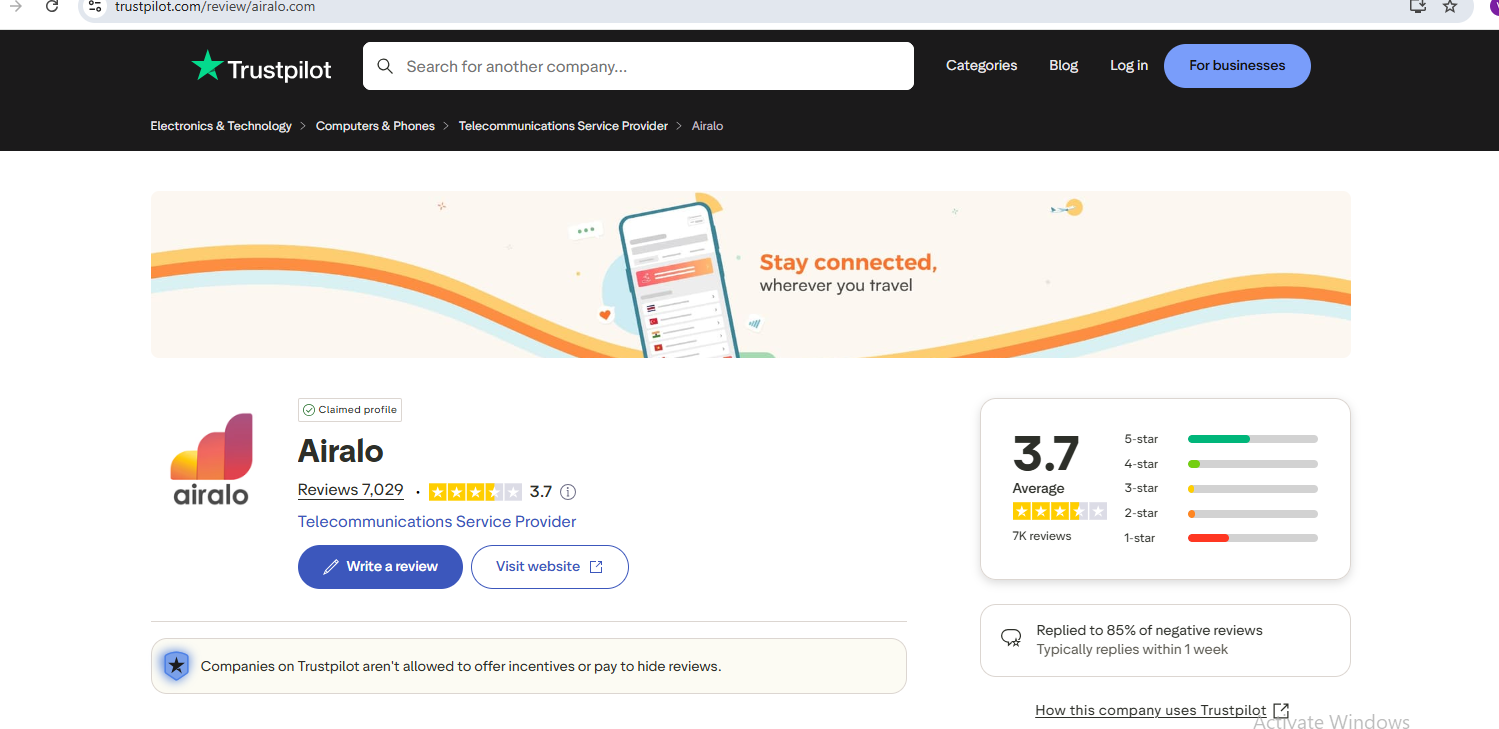Click the Search for another company field
The height and width of the screenshot is (729, 1499).
tap(638, 66)
